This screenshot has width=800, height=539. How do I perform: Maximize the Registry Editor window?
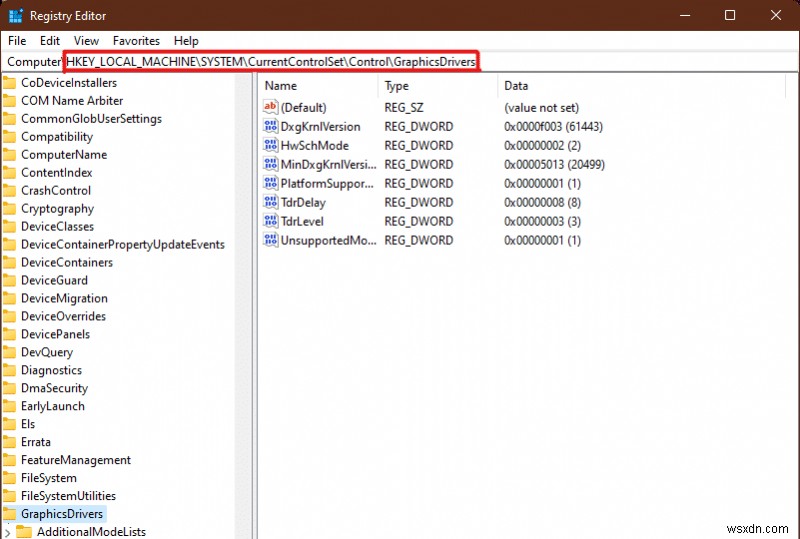click(x=730, y=15)
